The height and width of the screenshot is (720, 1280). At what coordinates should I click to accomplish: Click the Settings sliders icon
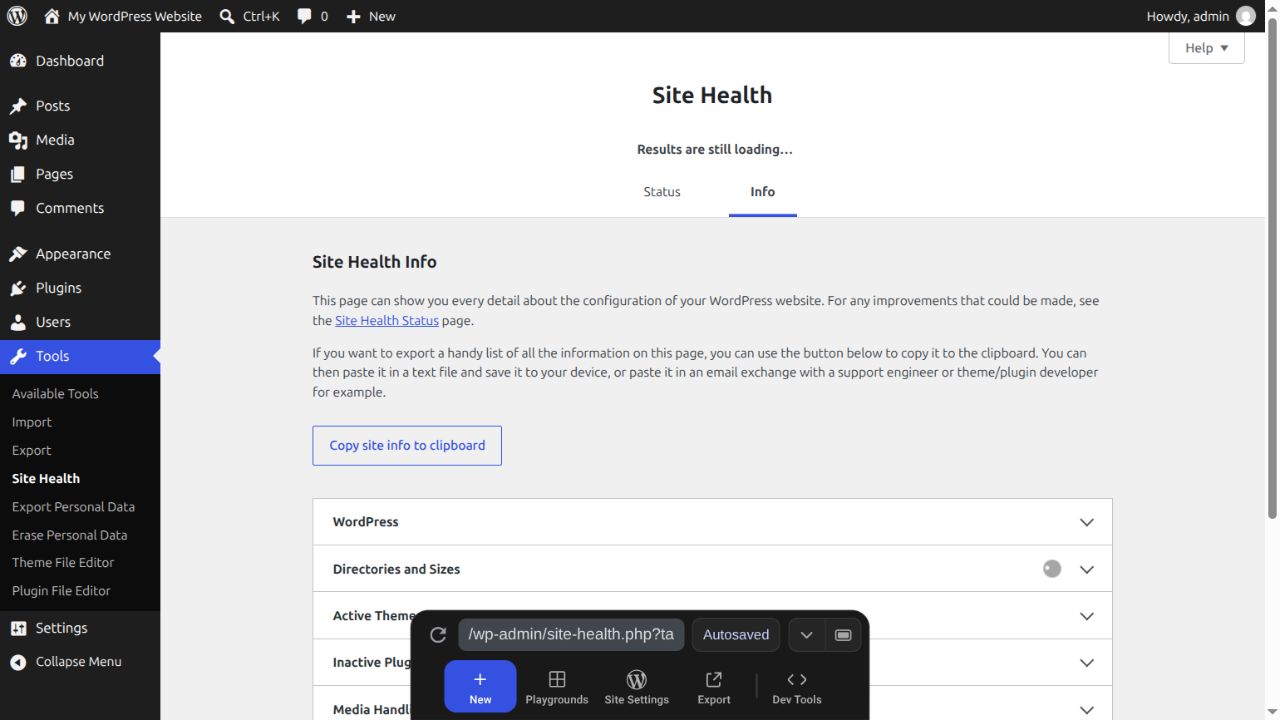[x=18, y=628]
